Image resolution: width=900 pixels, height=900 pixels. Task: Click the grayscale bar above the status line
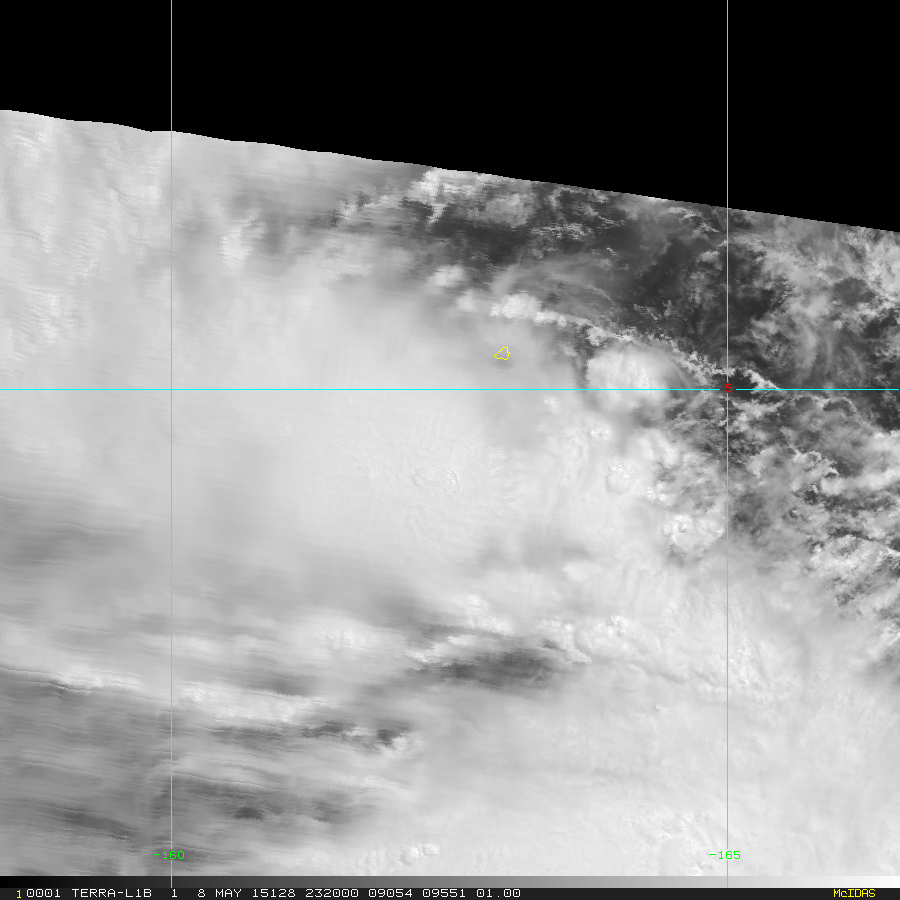click(x=450, y=881)
